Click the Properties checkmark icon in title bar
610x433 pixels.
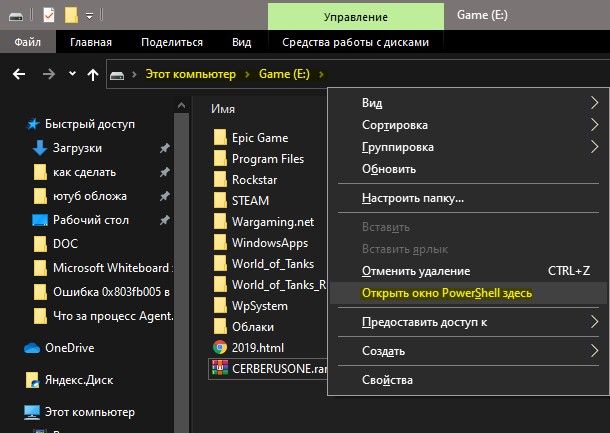pos(49,16)
